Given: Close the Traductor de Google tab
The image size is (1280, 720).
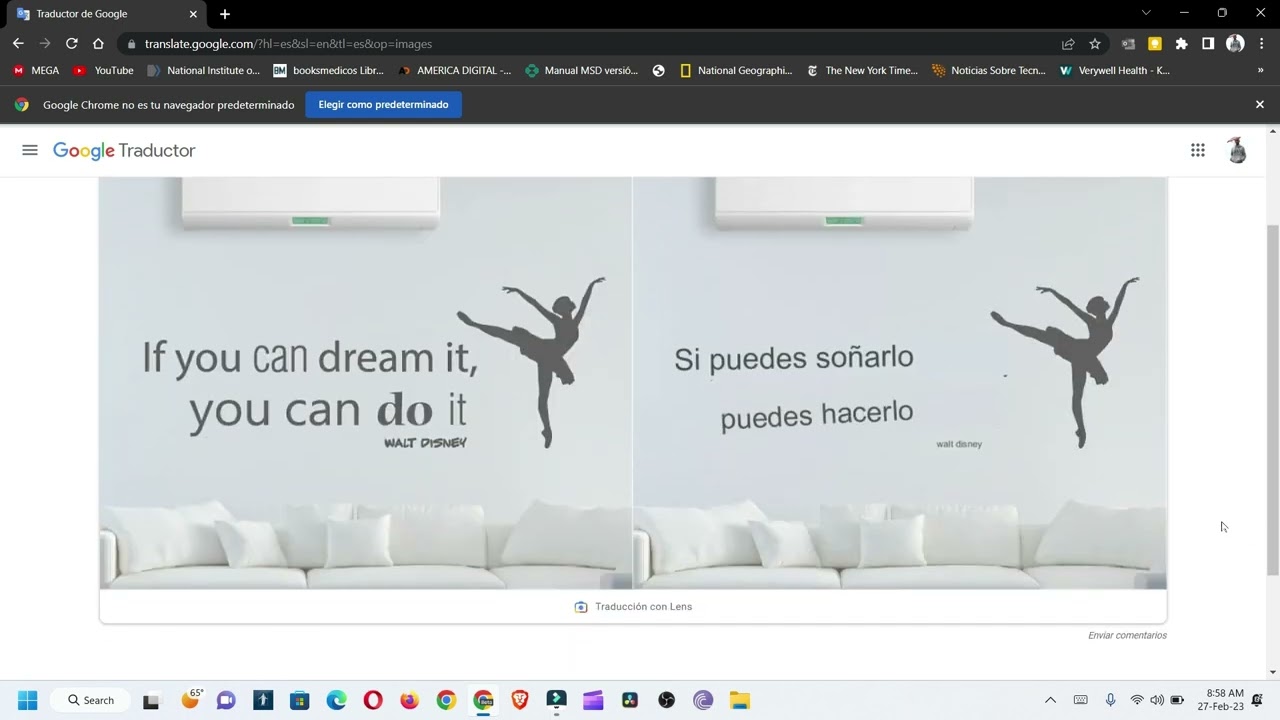Looking at the screenshot, I should pyautogui.click(x=193, y=14).
